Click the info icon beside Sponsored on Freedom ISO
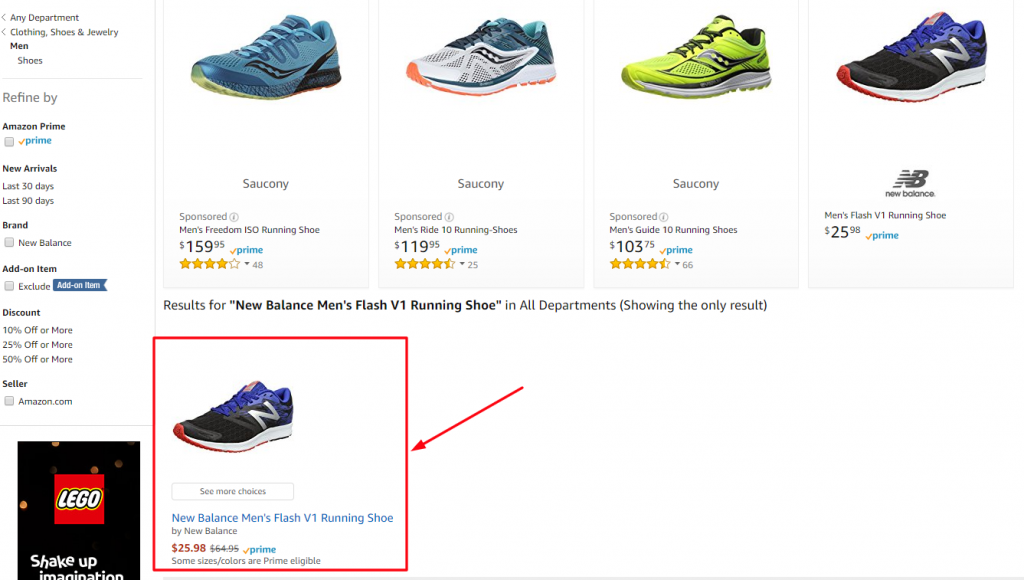This screenshot has width=1024, height=580. point(234,217)
